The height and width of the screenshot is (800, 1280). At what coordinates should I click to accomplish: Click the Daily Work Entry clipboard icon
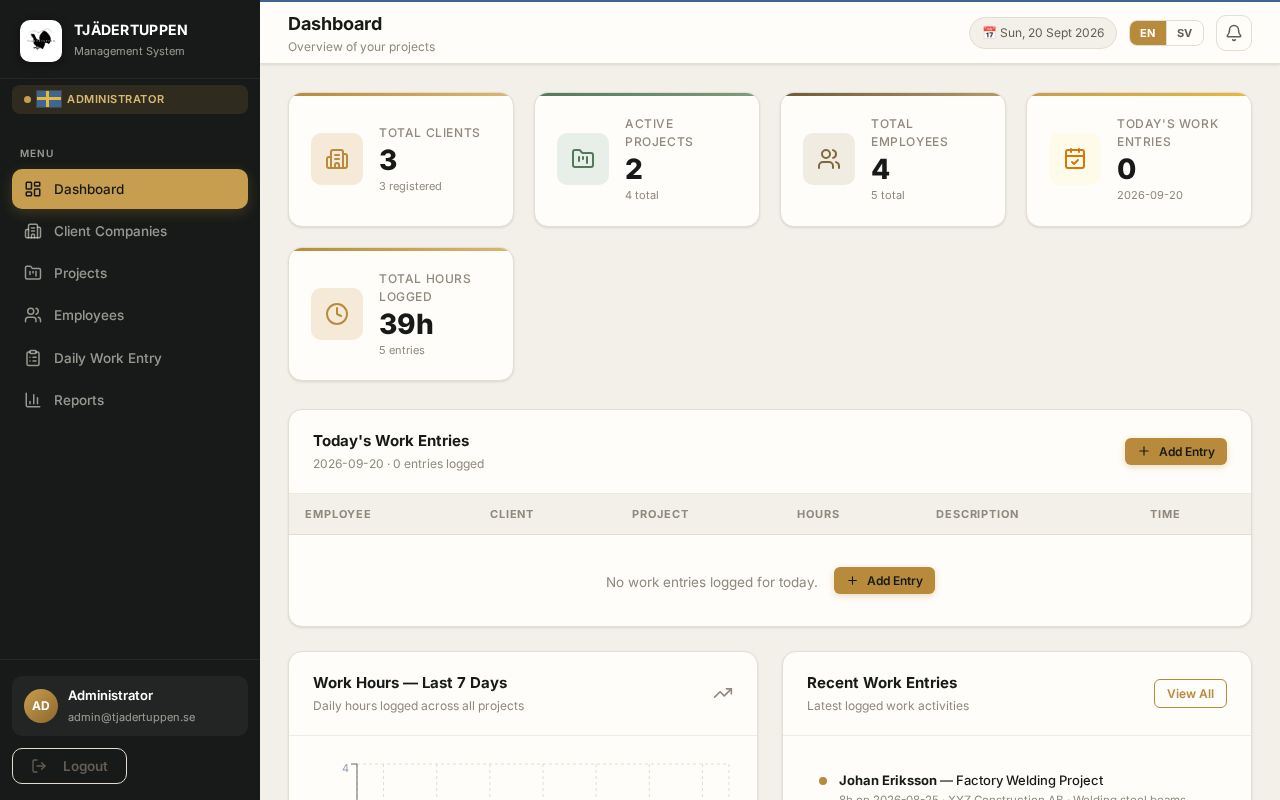[33, 358]
